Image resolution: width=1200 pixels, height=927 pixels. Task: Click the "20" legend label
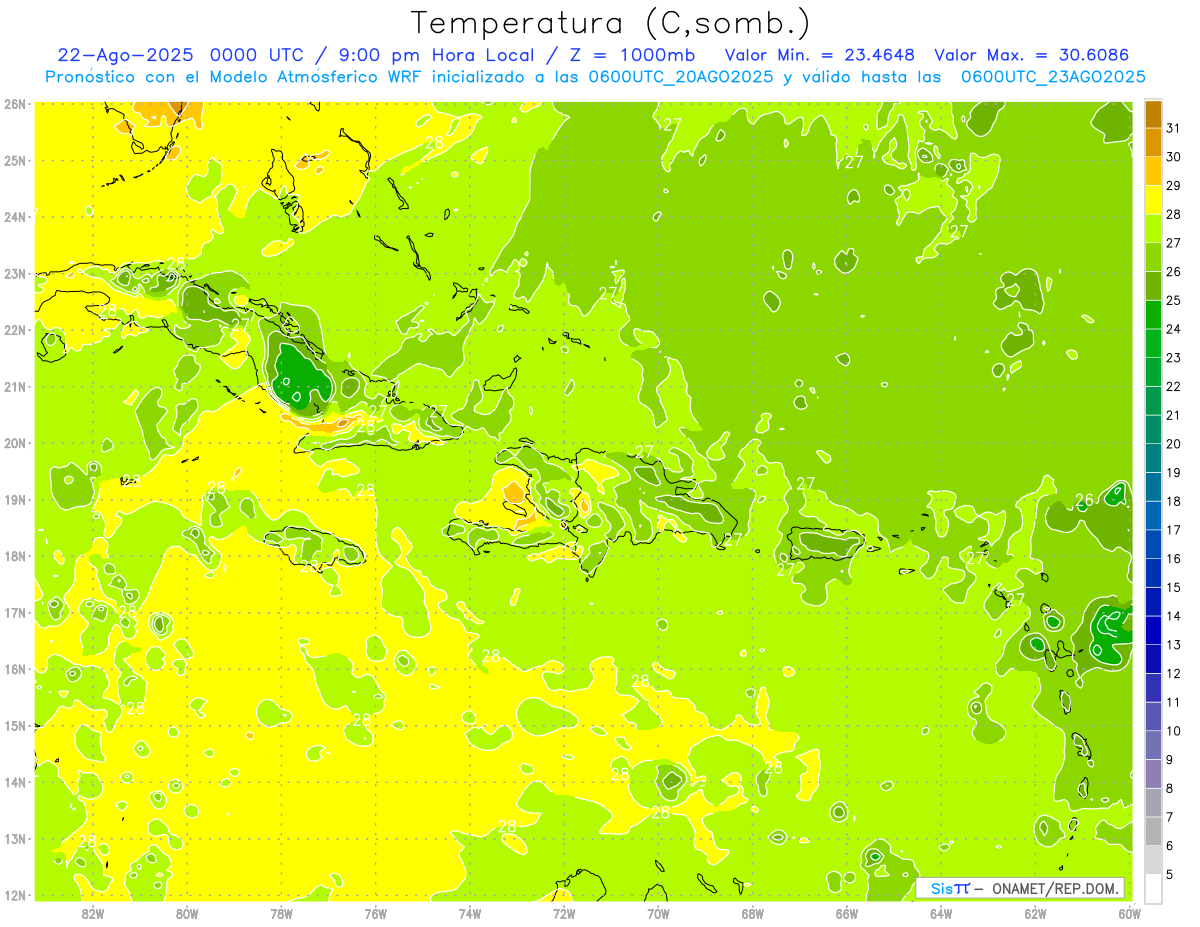1174,444
